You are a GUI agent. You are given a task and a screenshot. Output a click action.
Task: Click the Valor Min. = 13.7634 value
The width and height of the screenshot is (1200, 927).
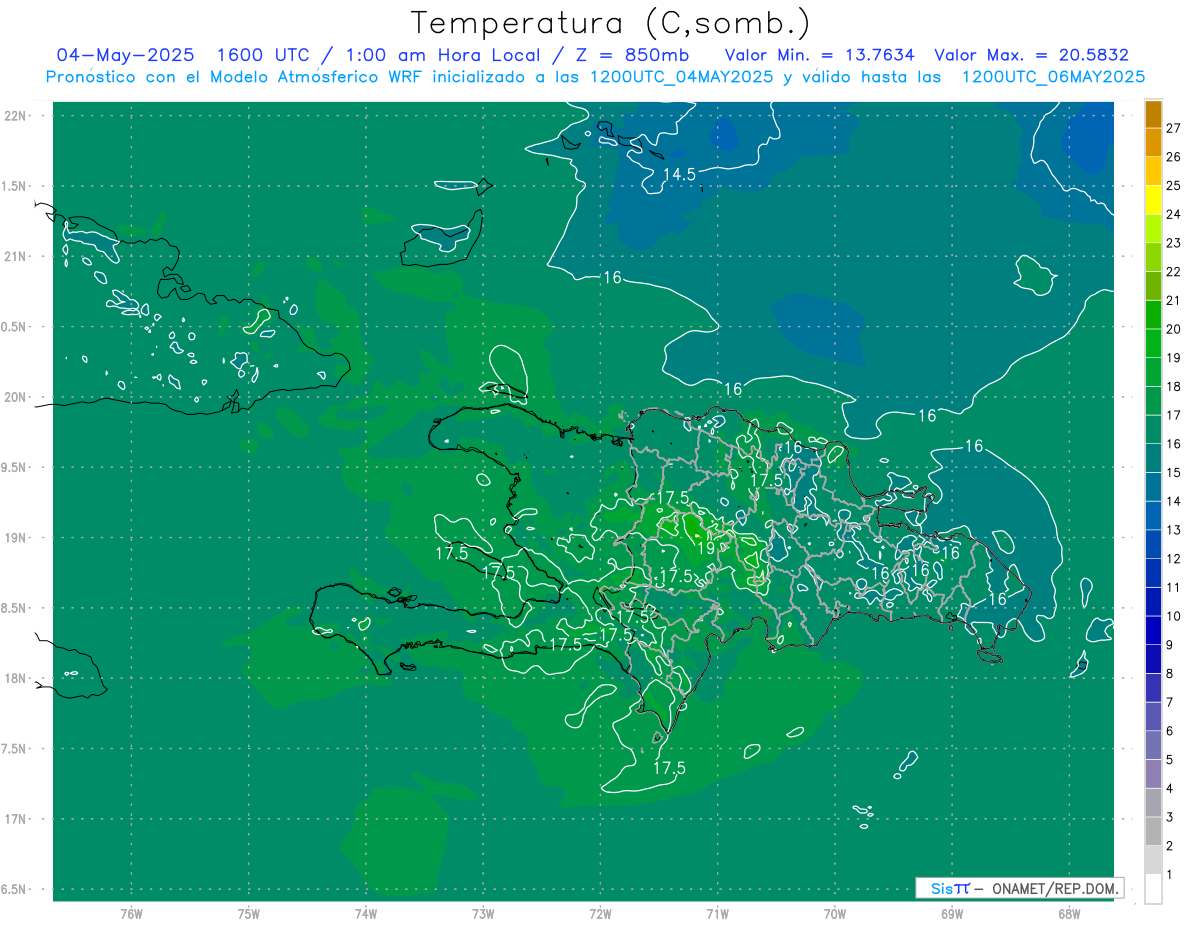819,55
